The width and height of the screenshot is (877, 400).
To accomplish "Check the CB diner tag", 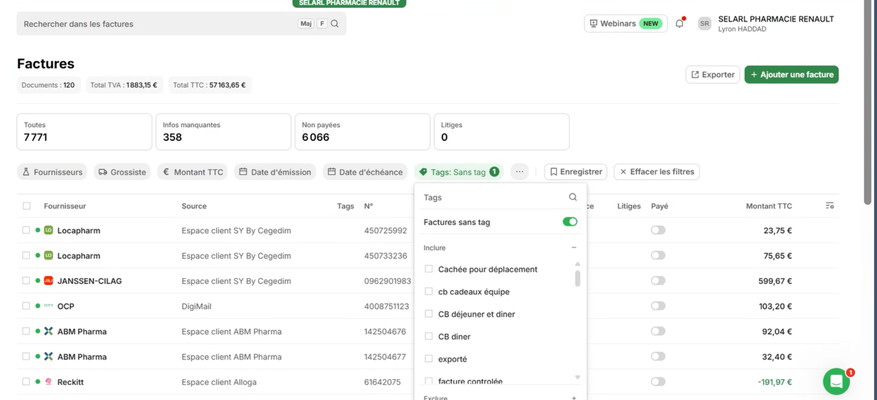I will pos(429,336).
